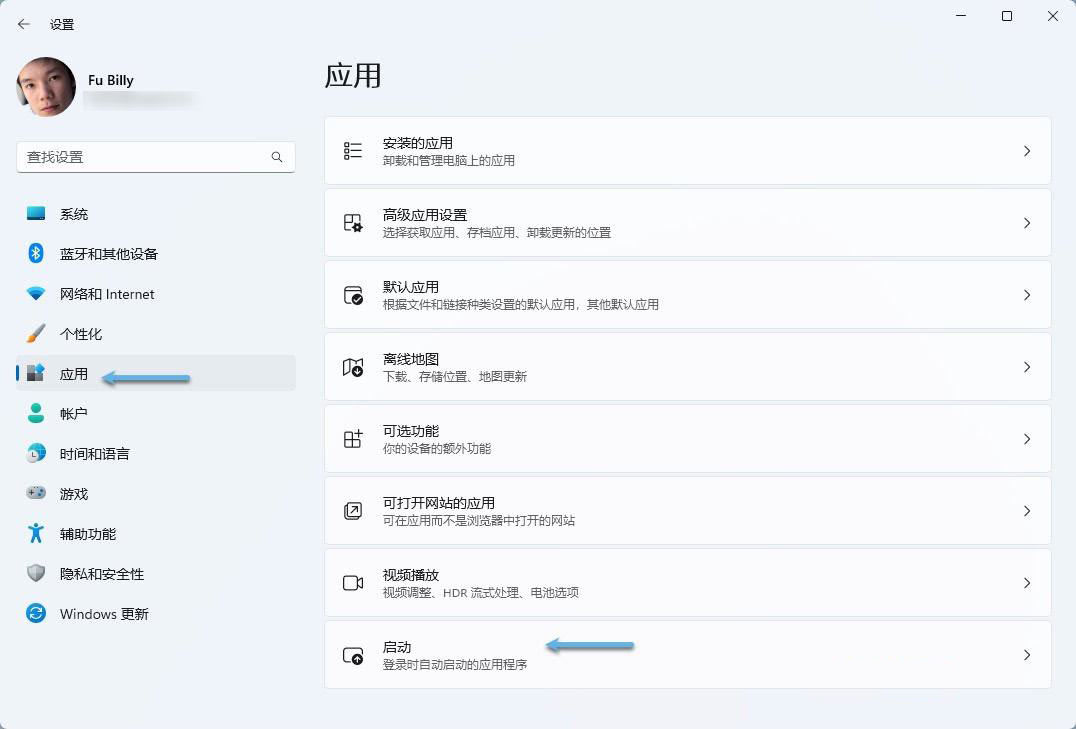Click the search magnifier in 查找设置 box

[276, 157]
